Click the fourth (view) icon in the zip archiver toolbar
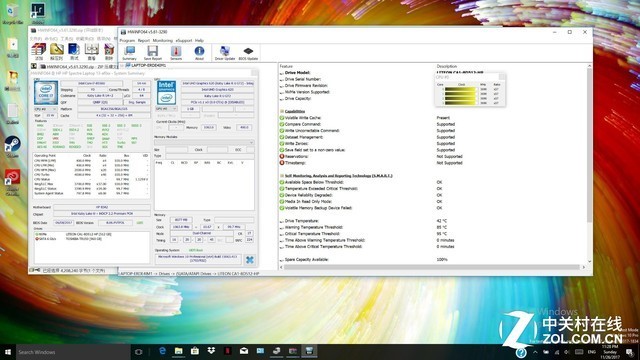This screenshot has height=360, width=640. pos(91,51)
